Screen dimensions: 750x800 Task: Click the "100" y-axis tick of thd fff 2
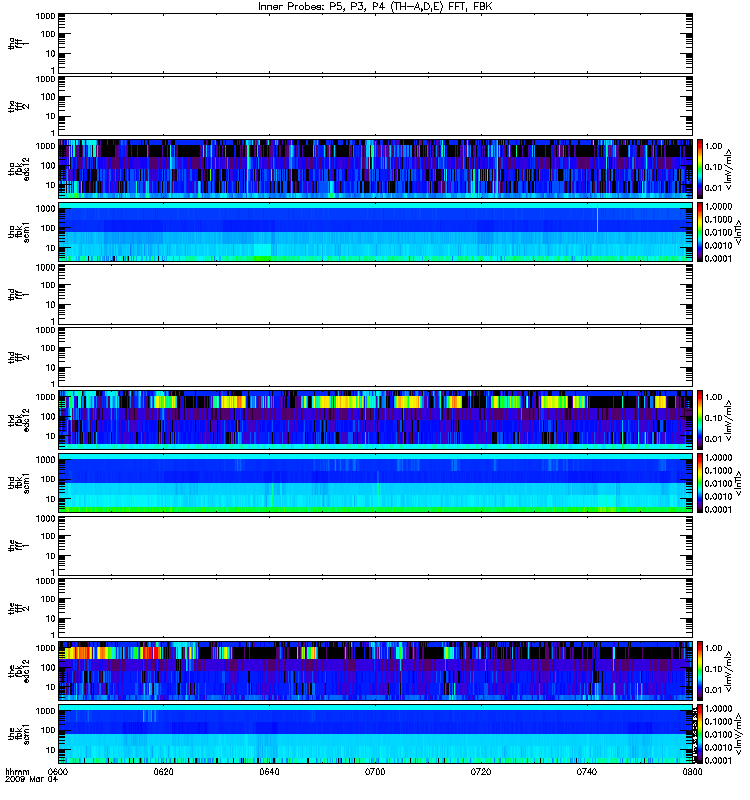[48, 348]
